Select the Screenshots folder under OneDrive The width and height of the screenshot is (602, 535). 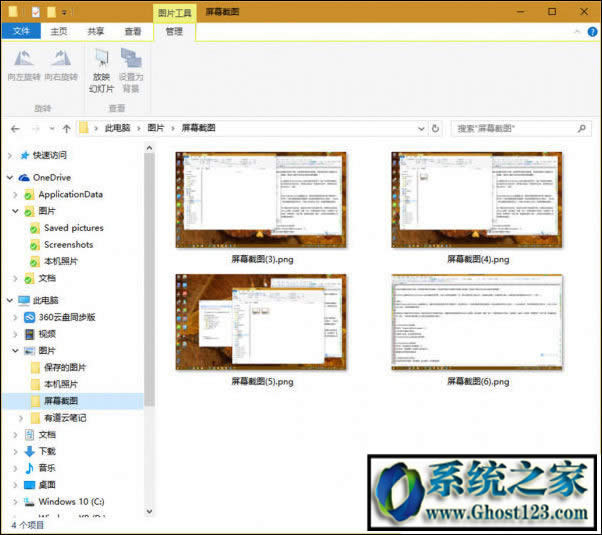[x=68, y=244]
